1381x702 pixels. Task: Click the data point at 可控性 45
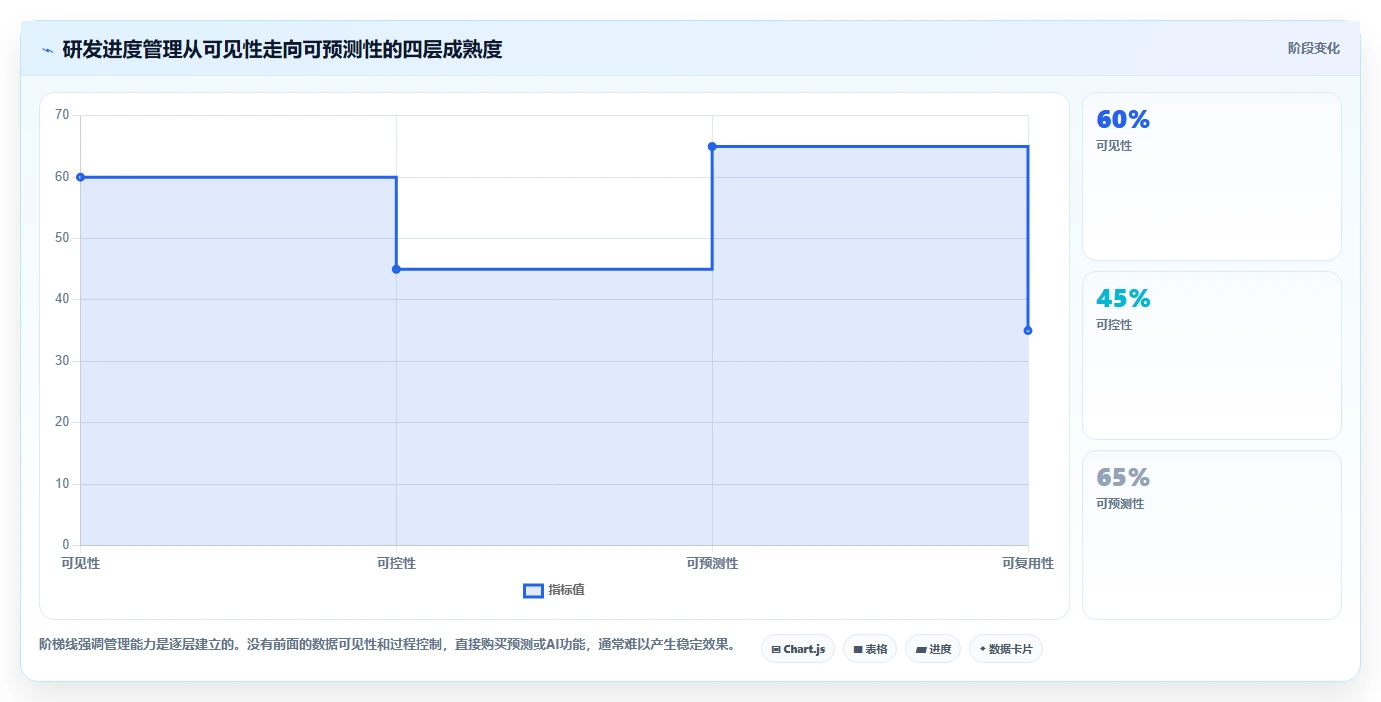396,269
